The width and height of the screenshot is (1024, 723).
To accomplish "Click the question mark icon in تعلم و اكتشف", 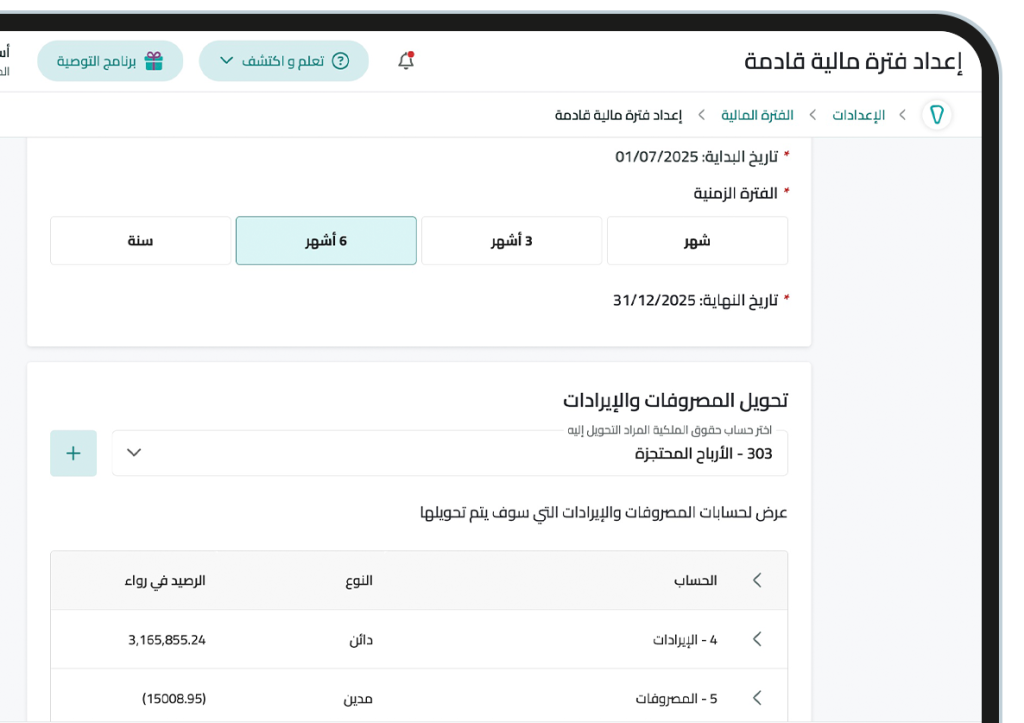I will pos(341,60).
